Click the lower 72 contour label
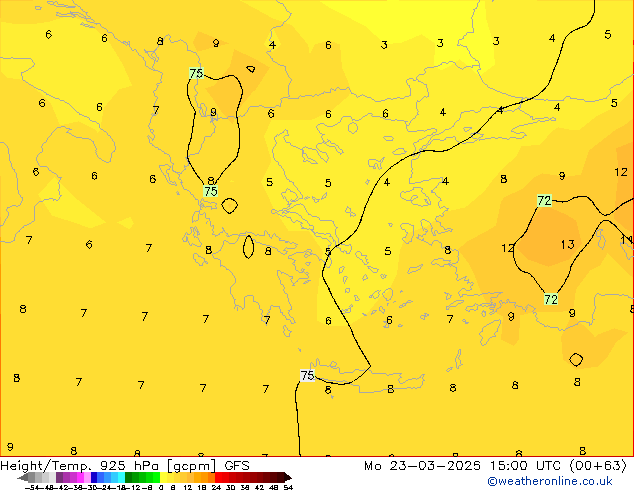634x490 pixels. pos(551,299)
